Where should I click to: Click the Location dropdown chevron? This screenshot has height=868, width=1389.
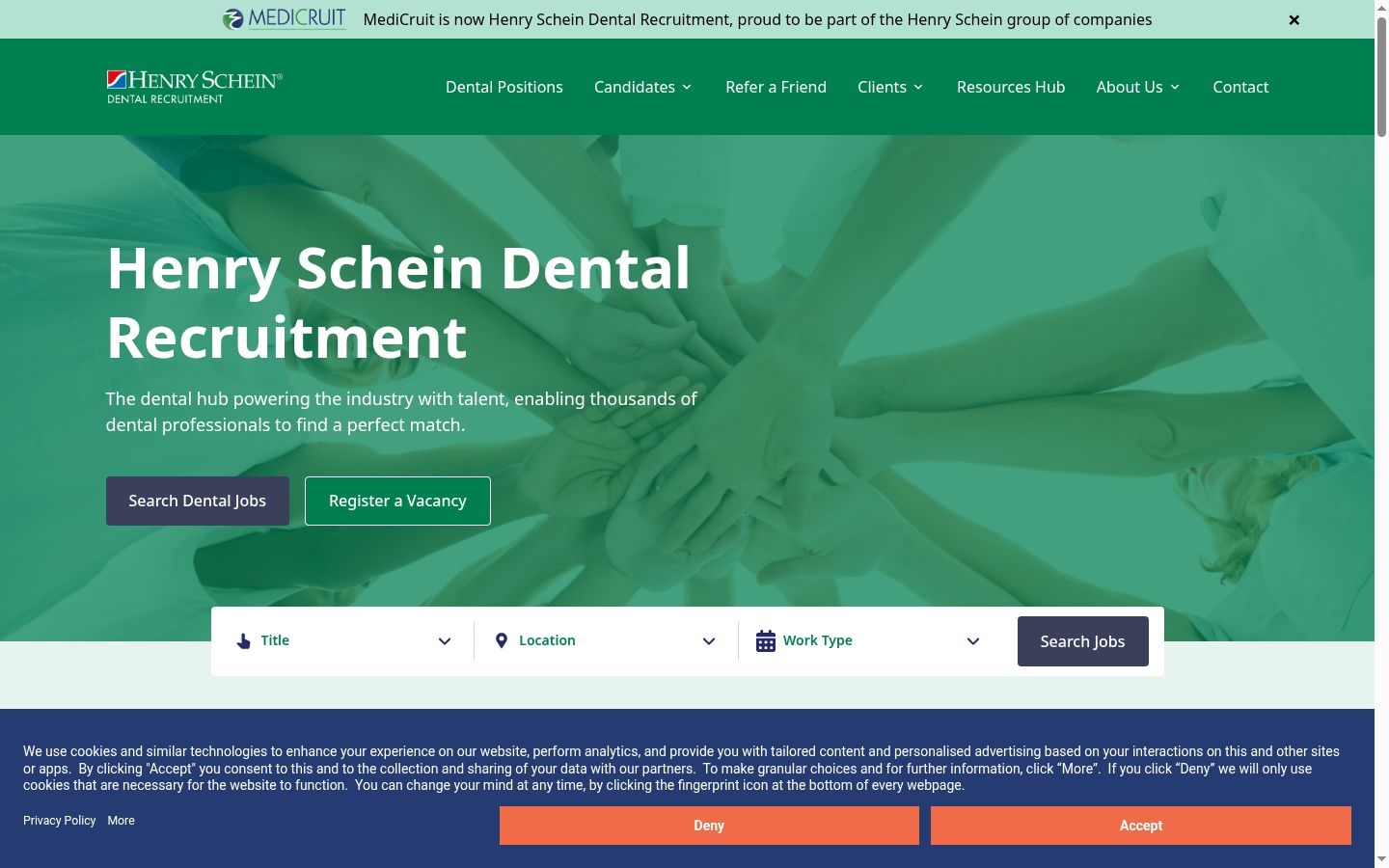click(709, 641)
